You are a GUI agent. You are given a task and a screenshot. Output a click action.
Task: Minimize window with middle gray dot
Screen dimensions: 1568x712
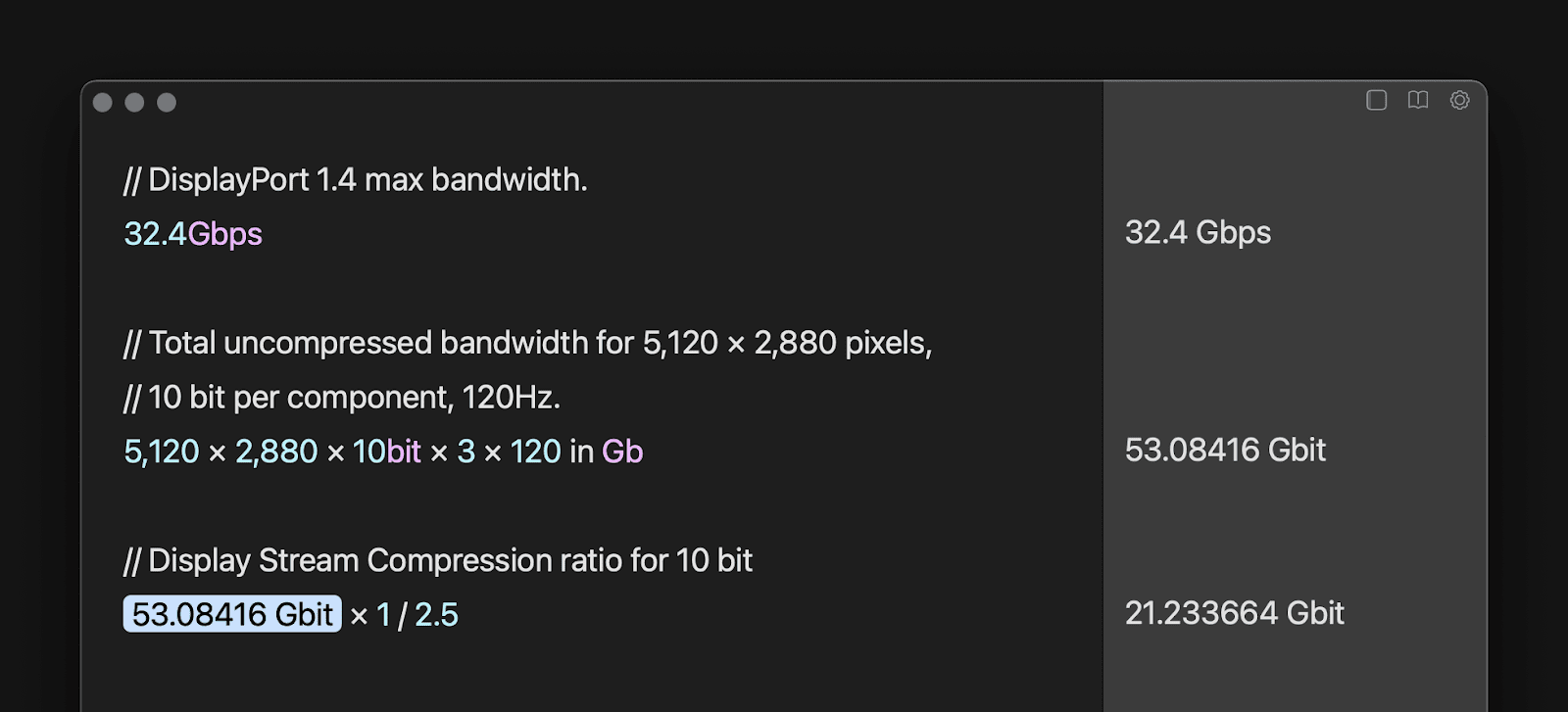pos(135,103)
